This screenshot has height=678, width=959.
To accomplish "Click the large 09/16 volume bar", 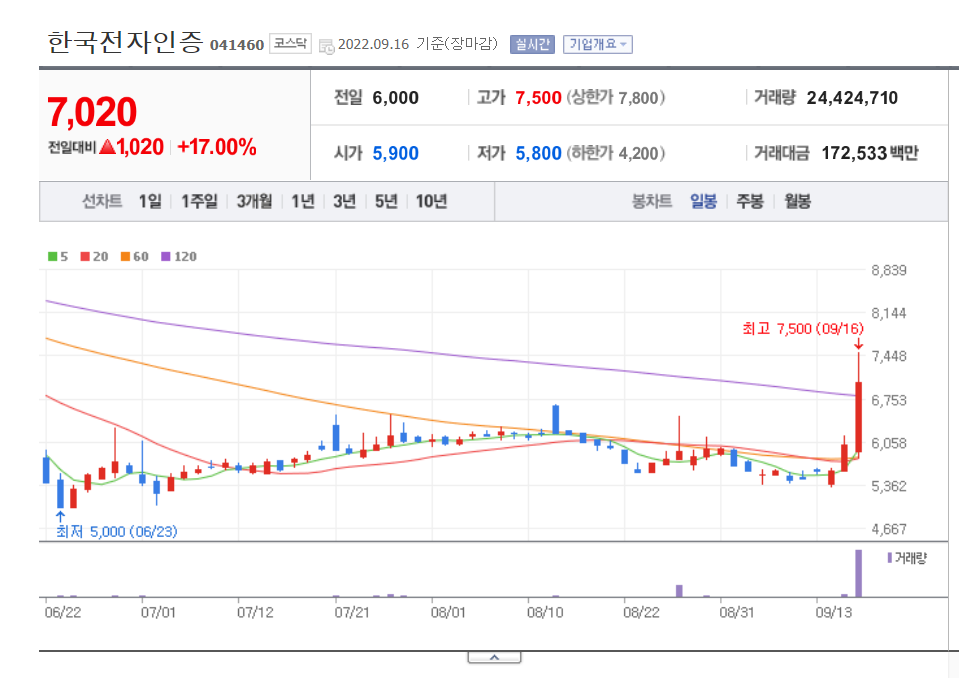I will coord(859,573).
